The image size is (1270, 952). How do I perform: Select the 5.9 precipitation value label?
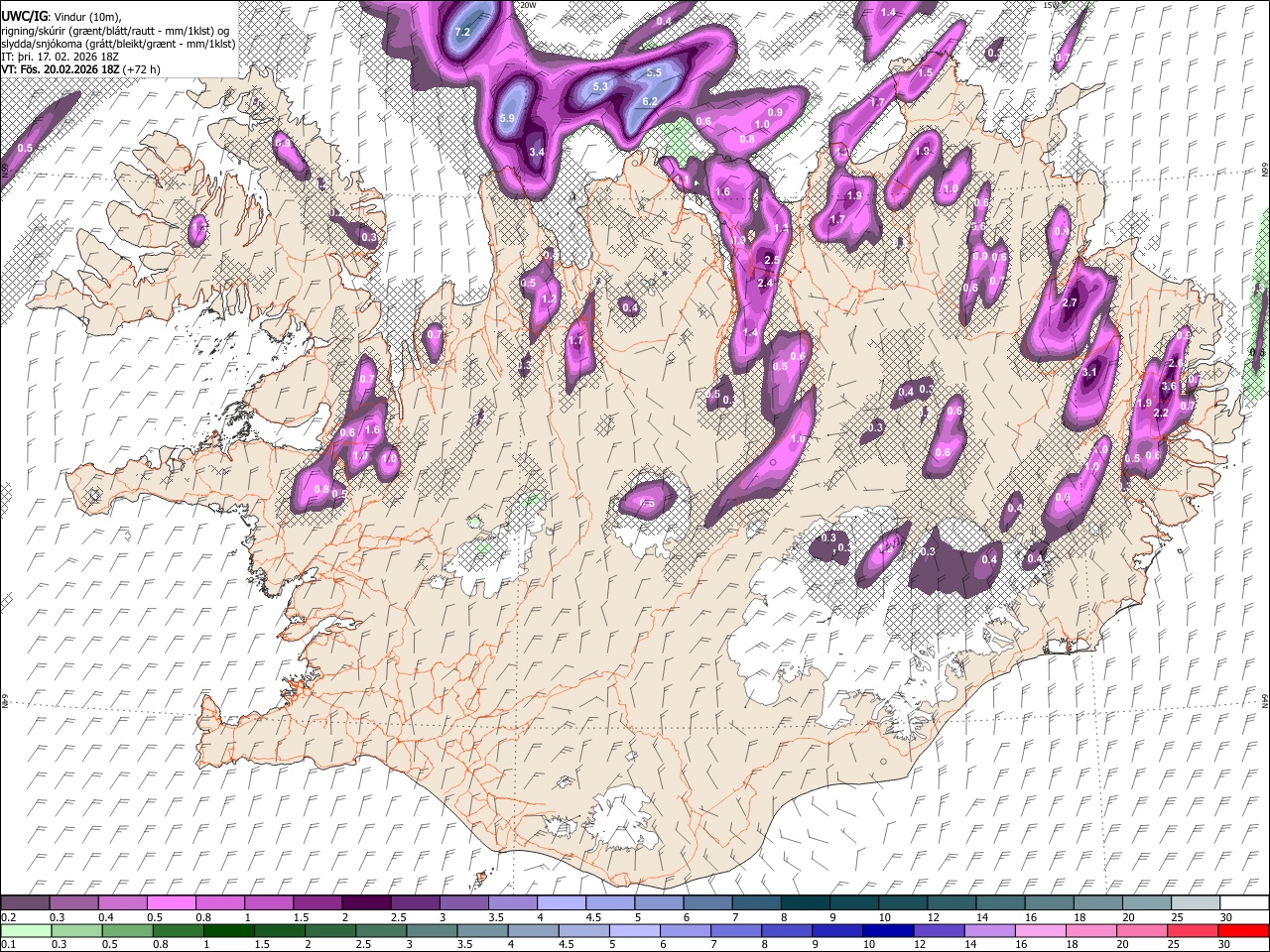(507, 118)
